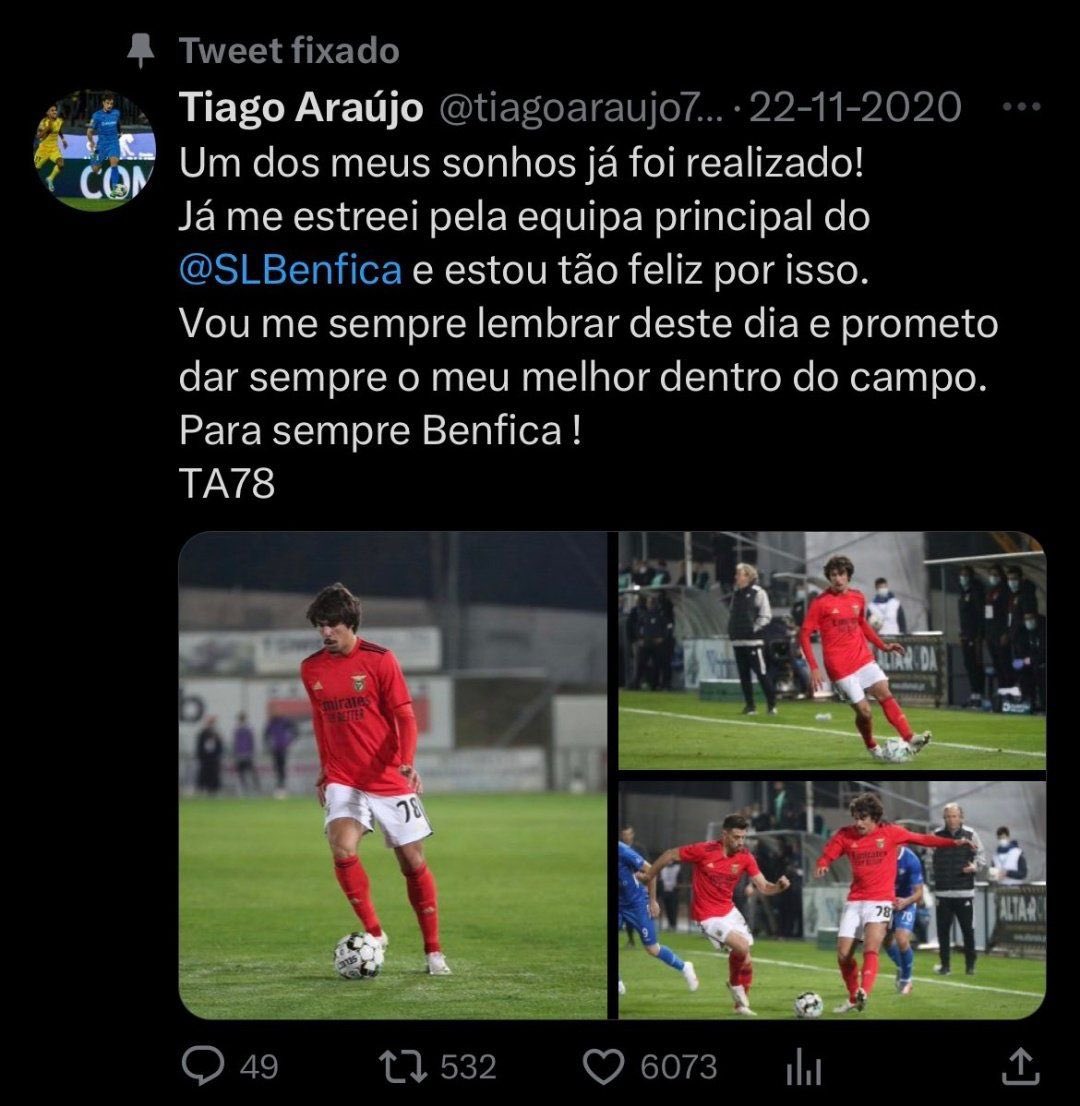
Task: Click the pinned tweet pin icon
Action: (141, 50)
